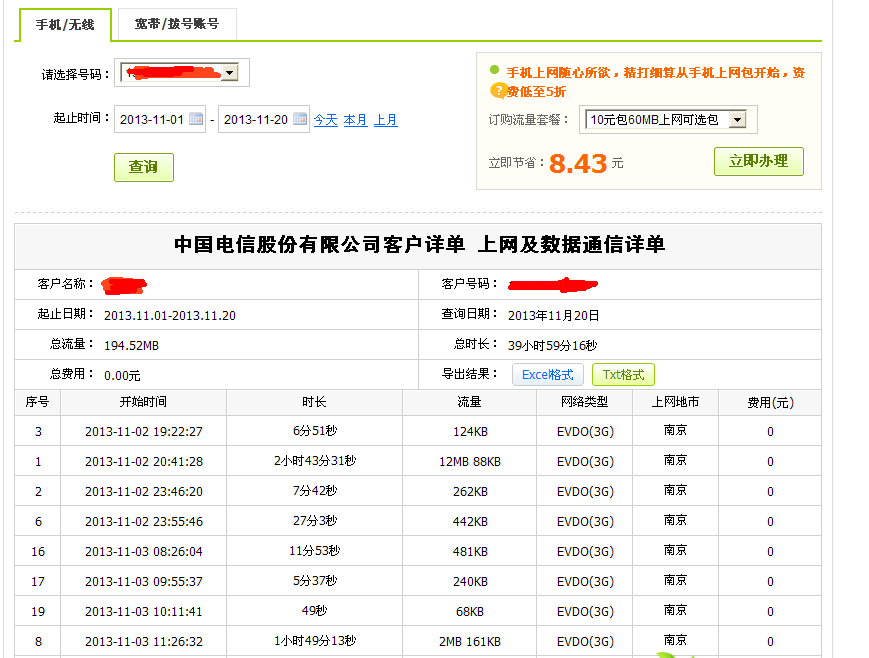Select the cell 2013-11-03 08:26:04

tap(144, 551)
